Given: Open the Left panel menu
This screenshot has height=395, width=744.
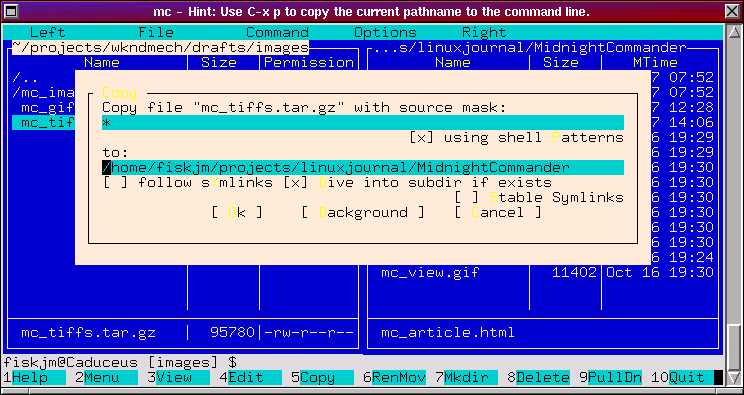Looking at the screenshot, I should [47, 33].
